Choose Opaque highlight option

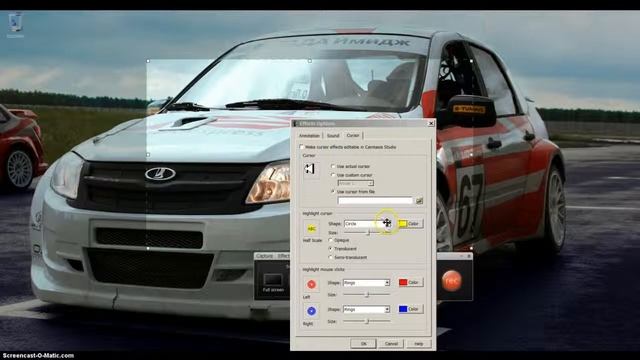(x=330, y=240)
